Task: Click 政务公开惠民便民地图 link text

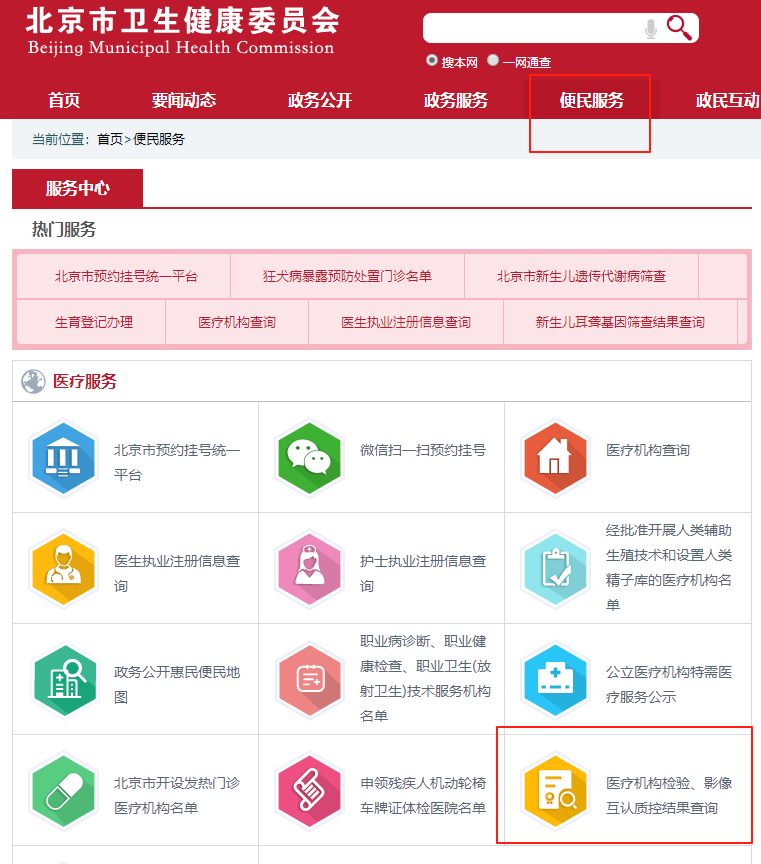Action: pos(177,684)
